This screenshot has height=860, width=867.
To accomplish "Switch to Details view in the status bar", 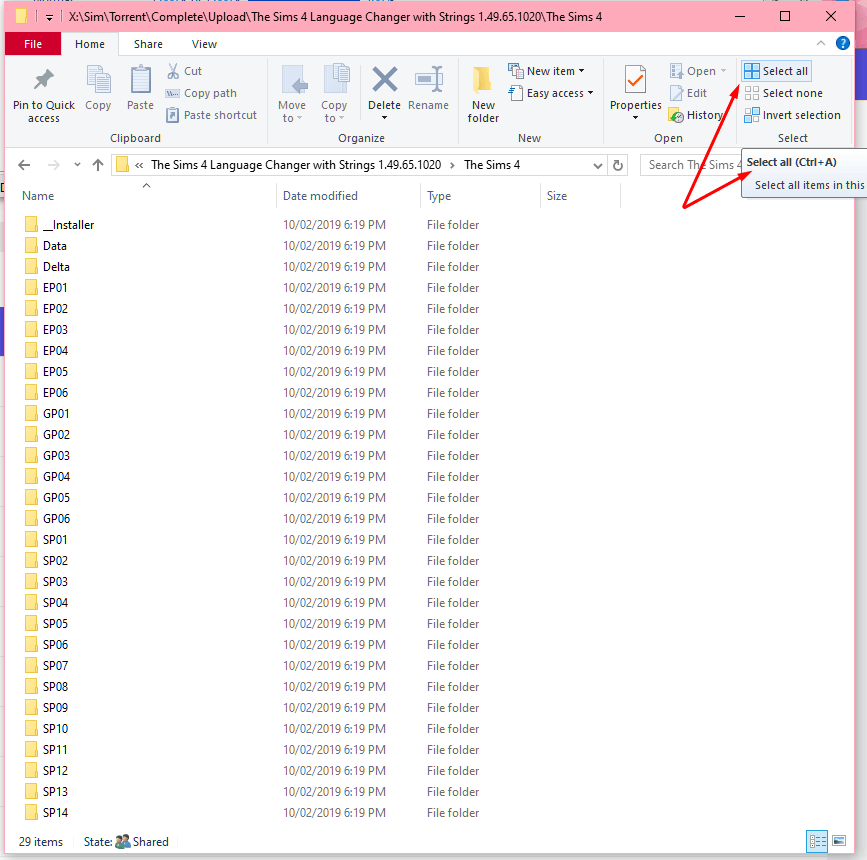I will click(817, 842).
